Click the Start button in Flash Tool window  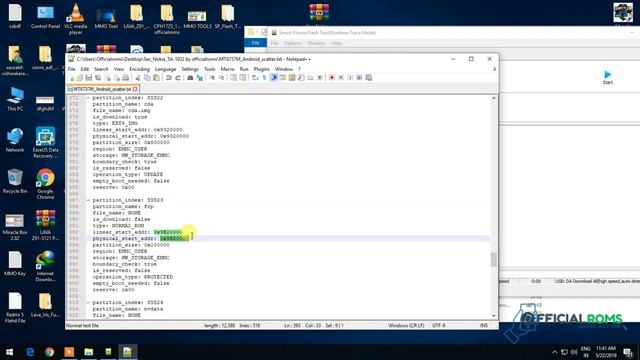(x=608, y=77)
